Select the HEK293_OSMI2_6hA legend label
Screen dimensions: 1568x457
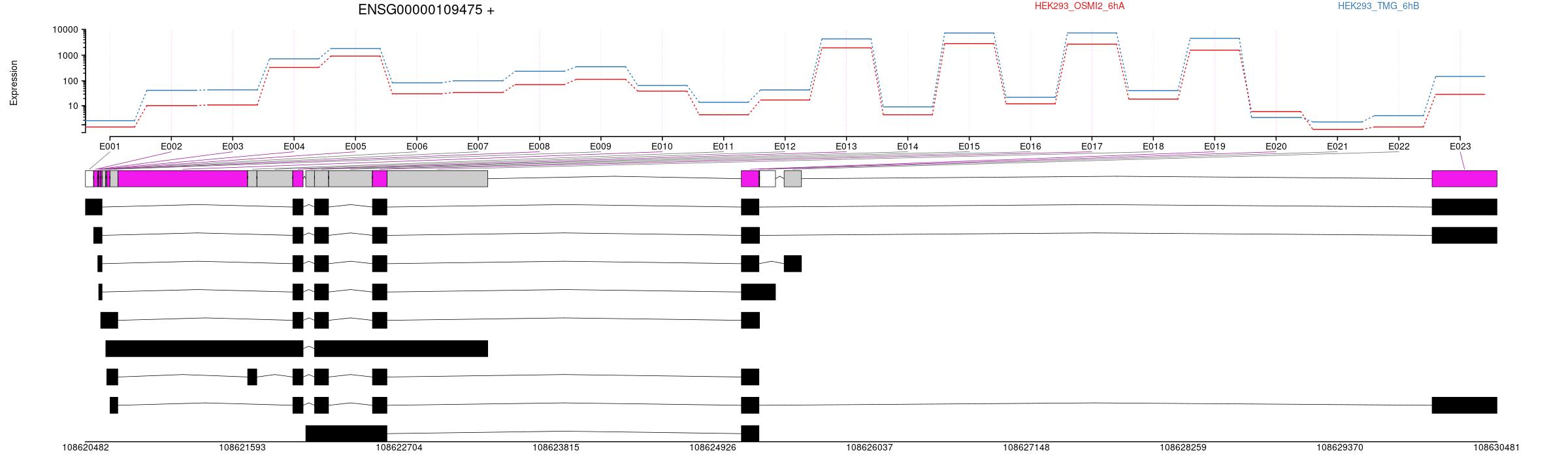point(1079,6)
